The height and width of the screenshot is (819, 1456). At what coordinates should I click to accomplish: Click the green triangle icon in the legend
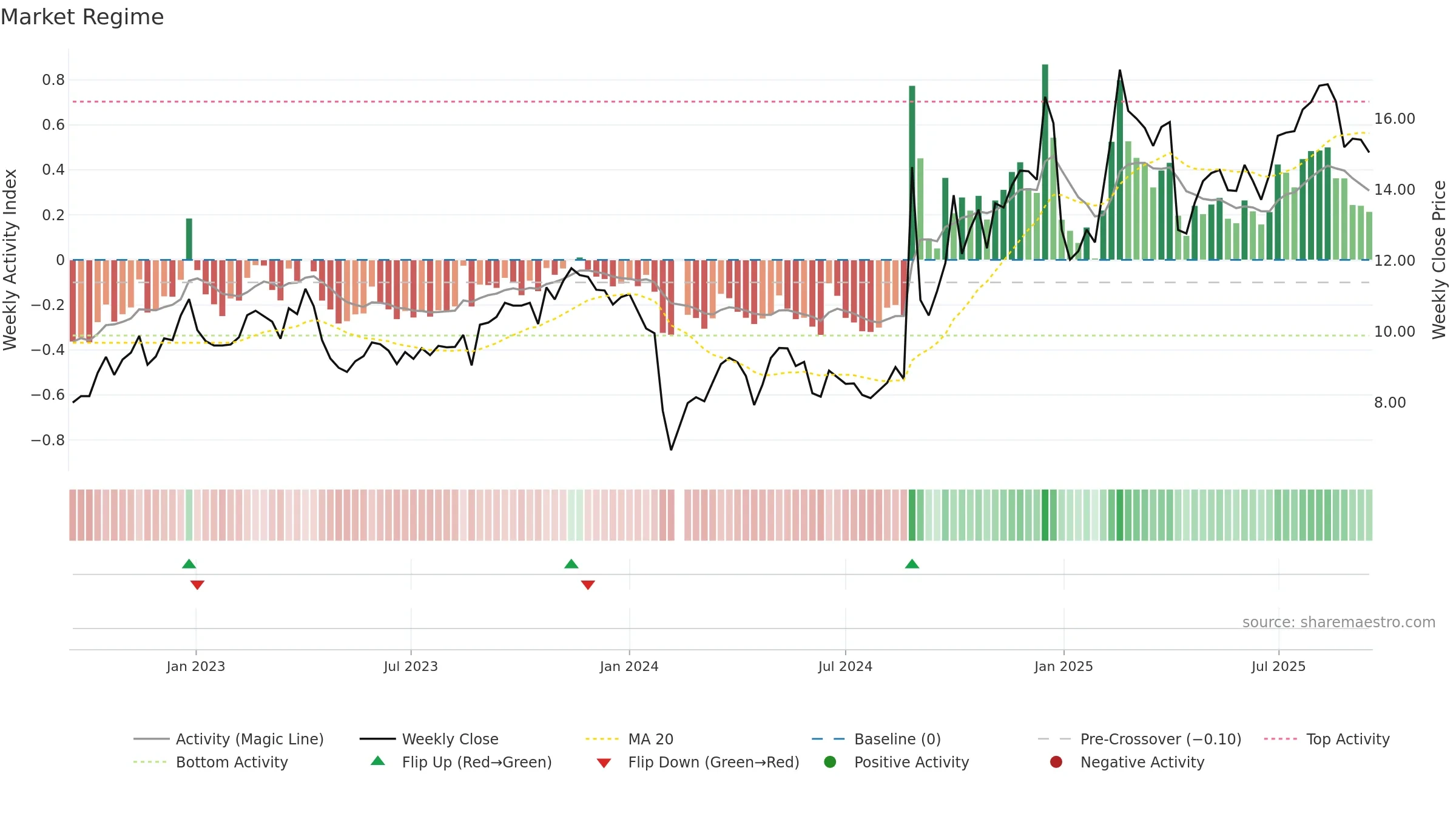pyautogui.click(x=378, y=761)
